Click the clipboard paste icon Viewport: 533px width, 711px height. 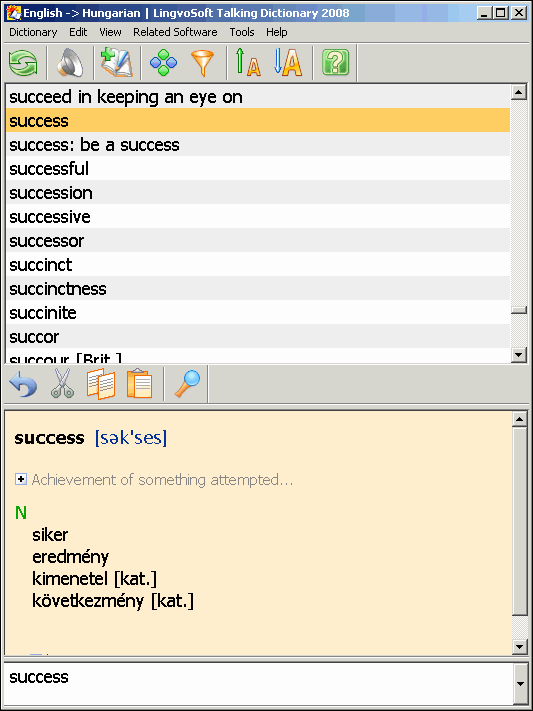[x=139, y=384]
